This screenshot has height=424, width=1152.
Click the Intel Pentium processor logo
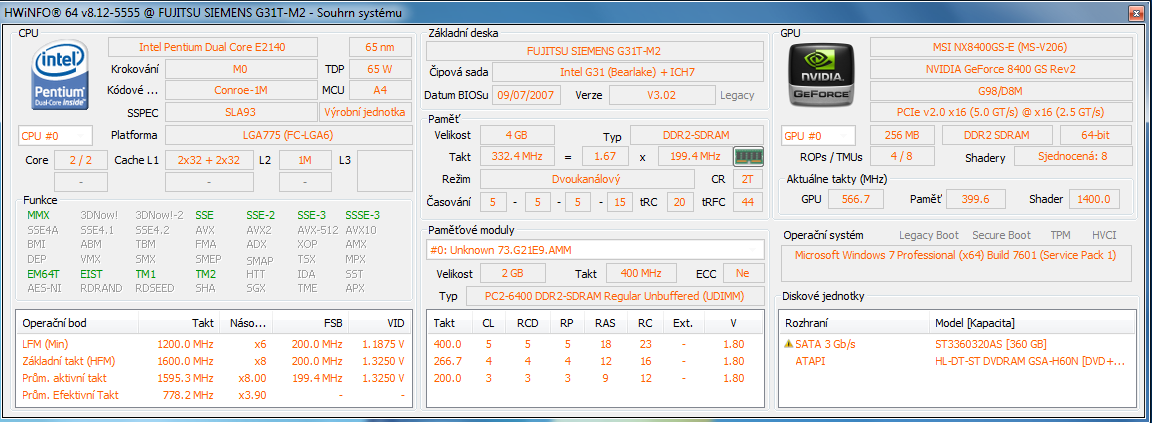61,75
